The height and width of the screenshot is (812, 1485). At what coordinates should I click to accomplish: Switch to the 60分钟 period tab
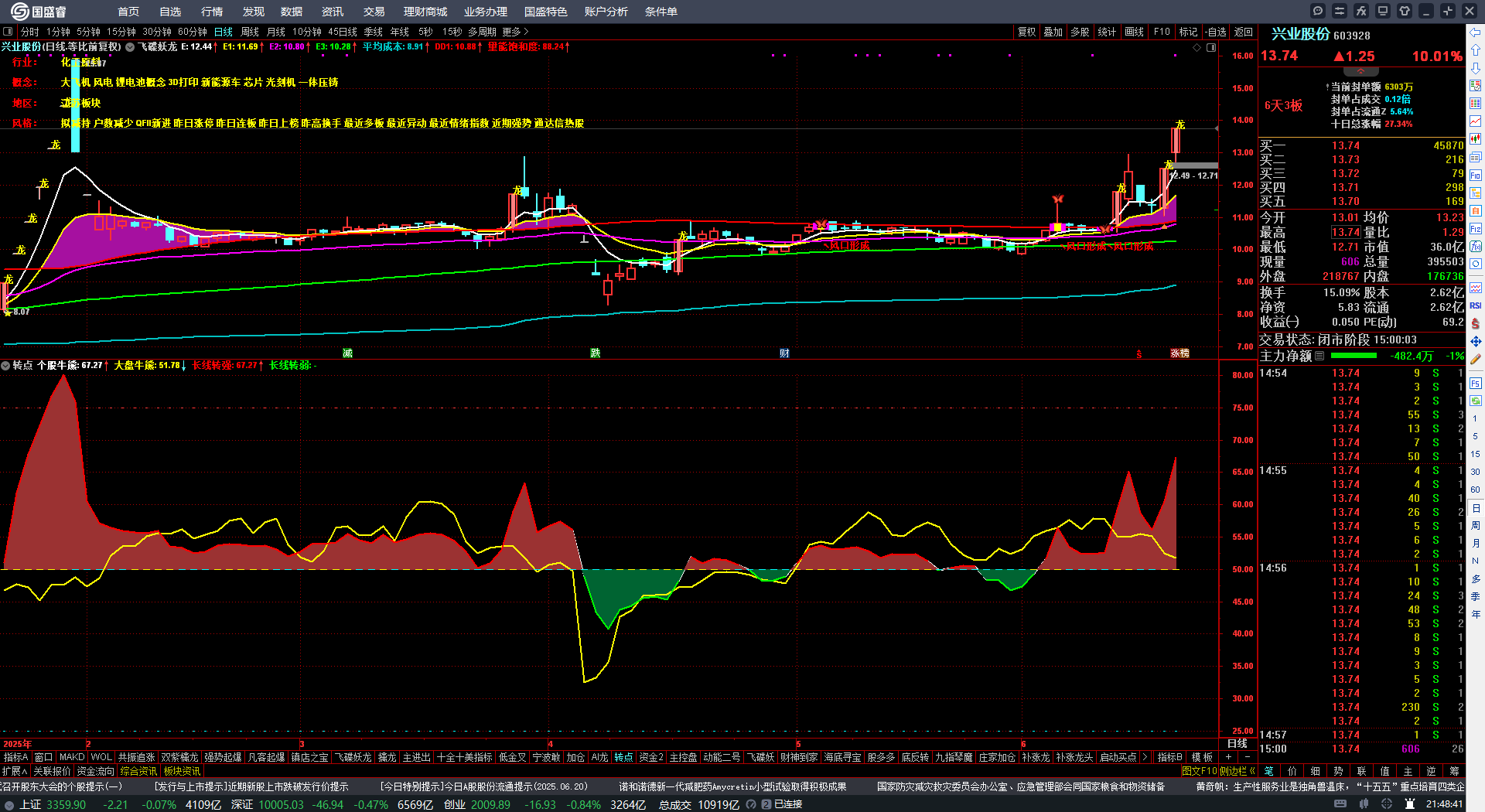[193, 32]
